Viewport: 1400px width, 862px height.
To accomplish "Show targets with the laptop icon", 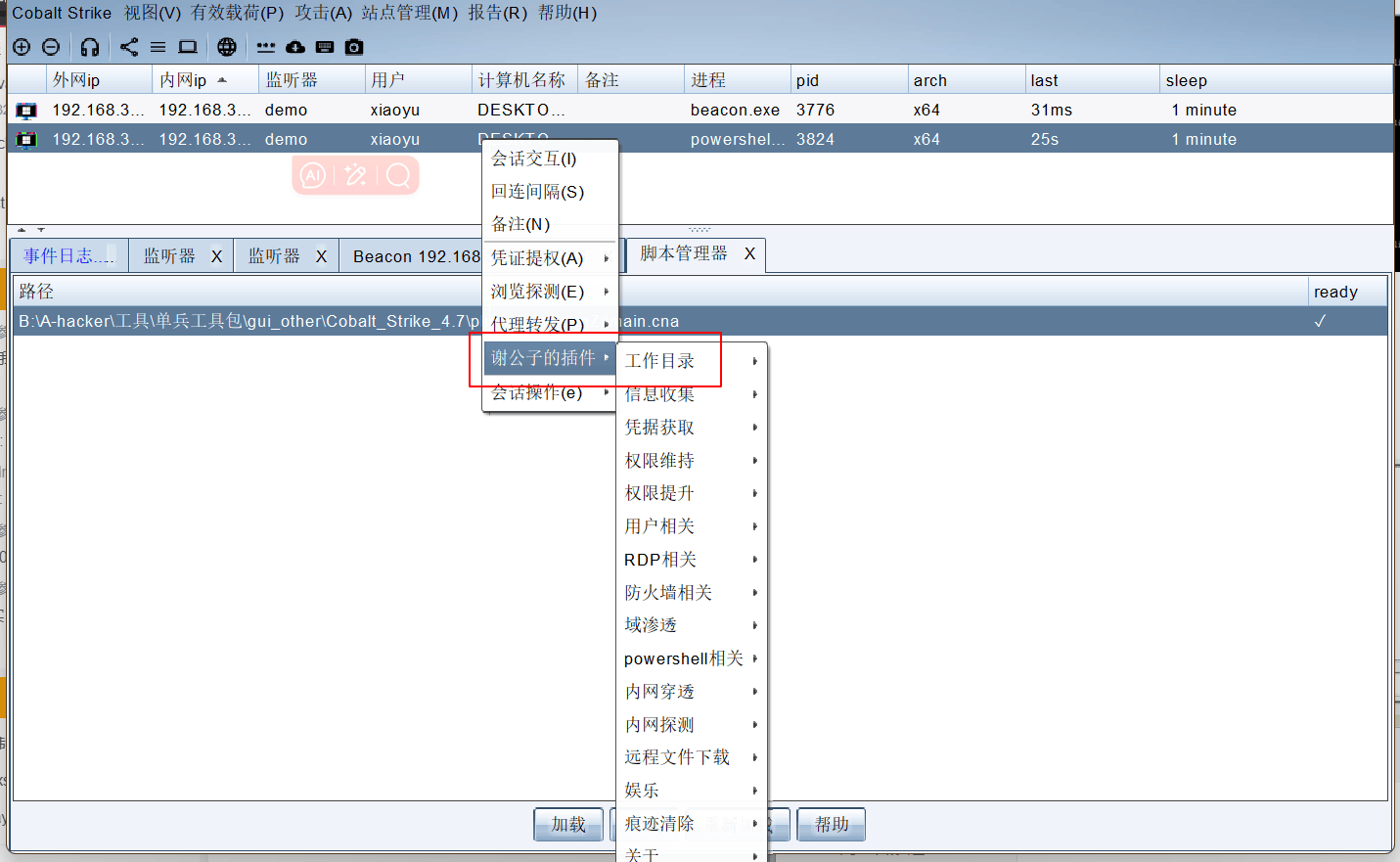I will point(188,47).
